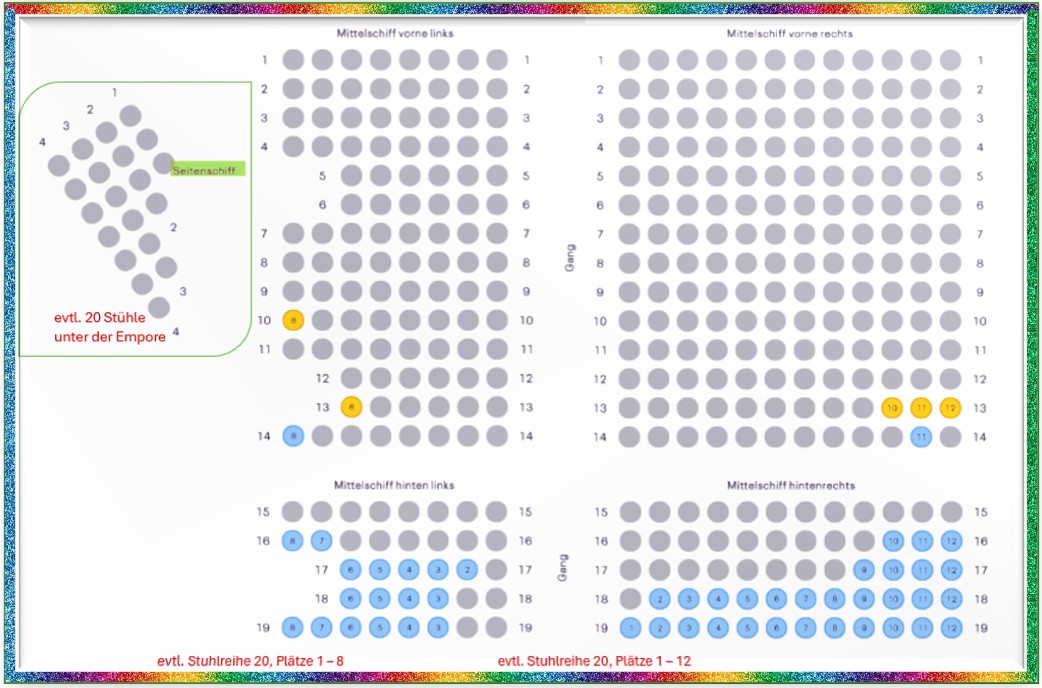Click a yellow reserved seat under der Empore note

click(293, 320)
